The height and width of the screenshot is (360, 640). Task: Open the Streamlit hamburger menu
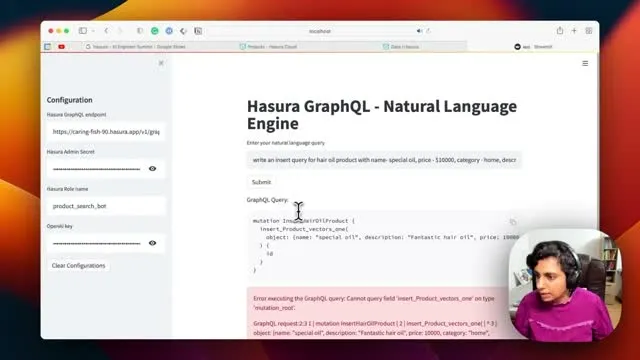[x=585, y=63]
